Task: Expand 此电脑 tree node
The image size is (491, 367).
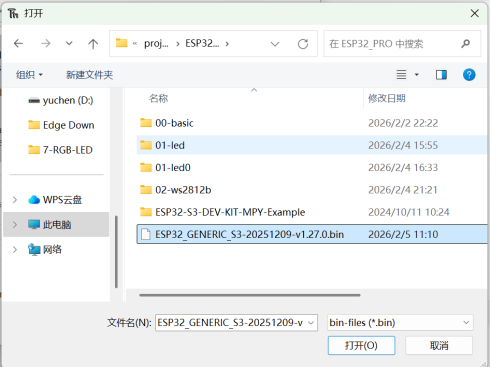Action: click(15, 225)
